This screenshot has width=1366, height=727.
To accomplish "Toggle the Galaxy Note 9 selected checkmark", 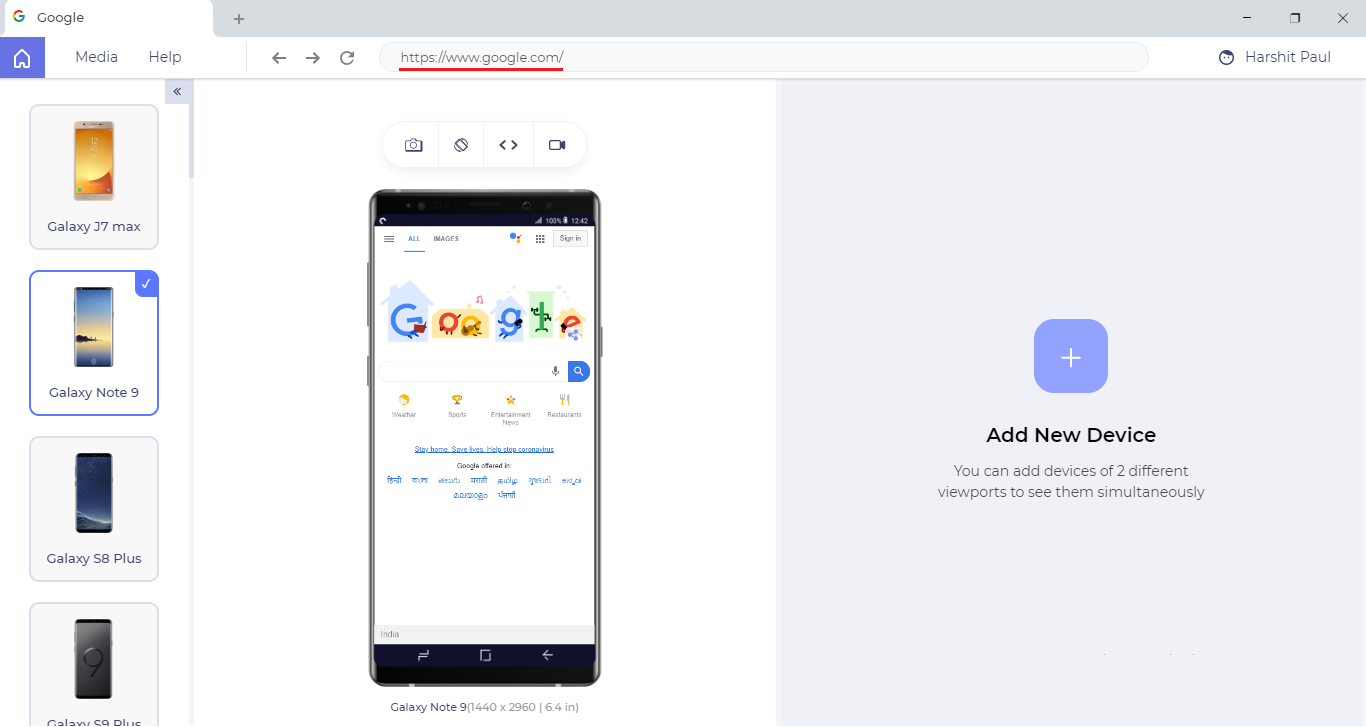I will 146,284.
